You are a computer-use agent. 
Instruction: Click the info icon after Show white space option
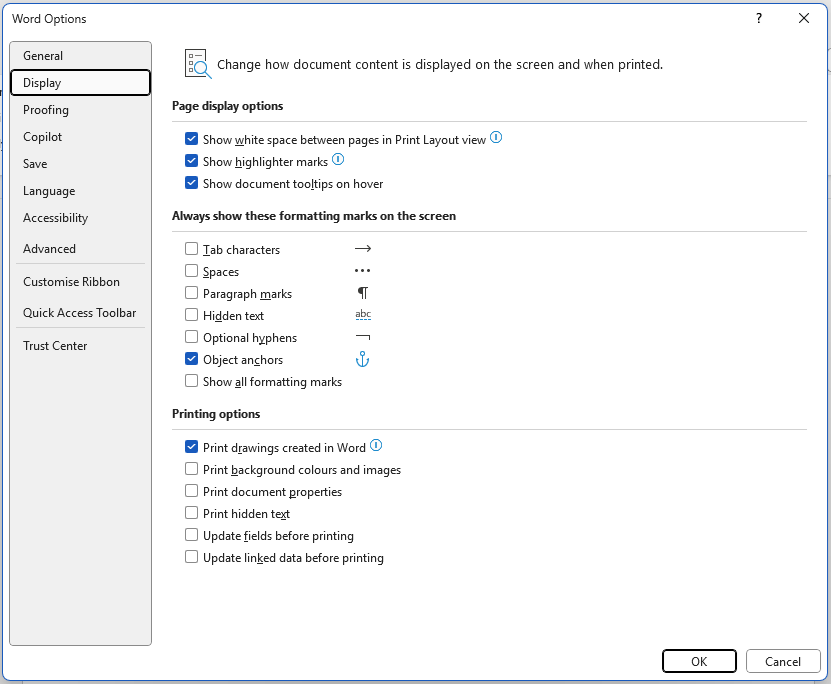[x=496, y=138]
